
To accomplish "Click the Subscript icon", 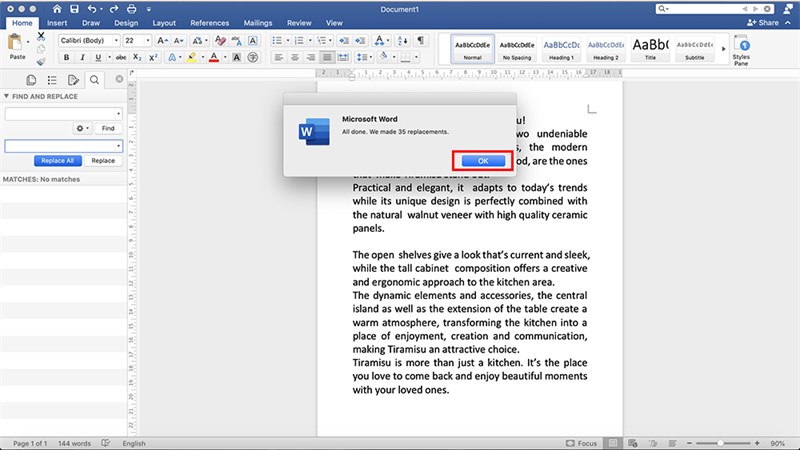I will tap(137, 58).
